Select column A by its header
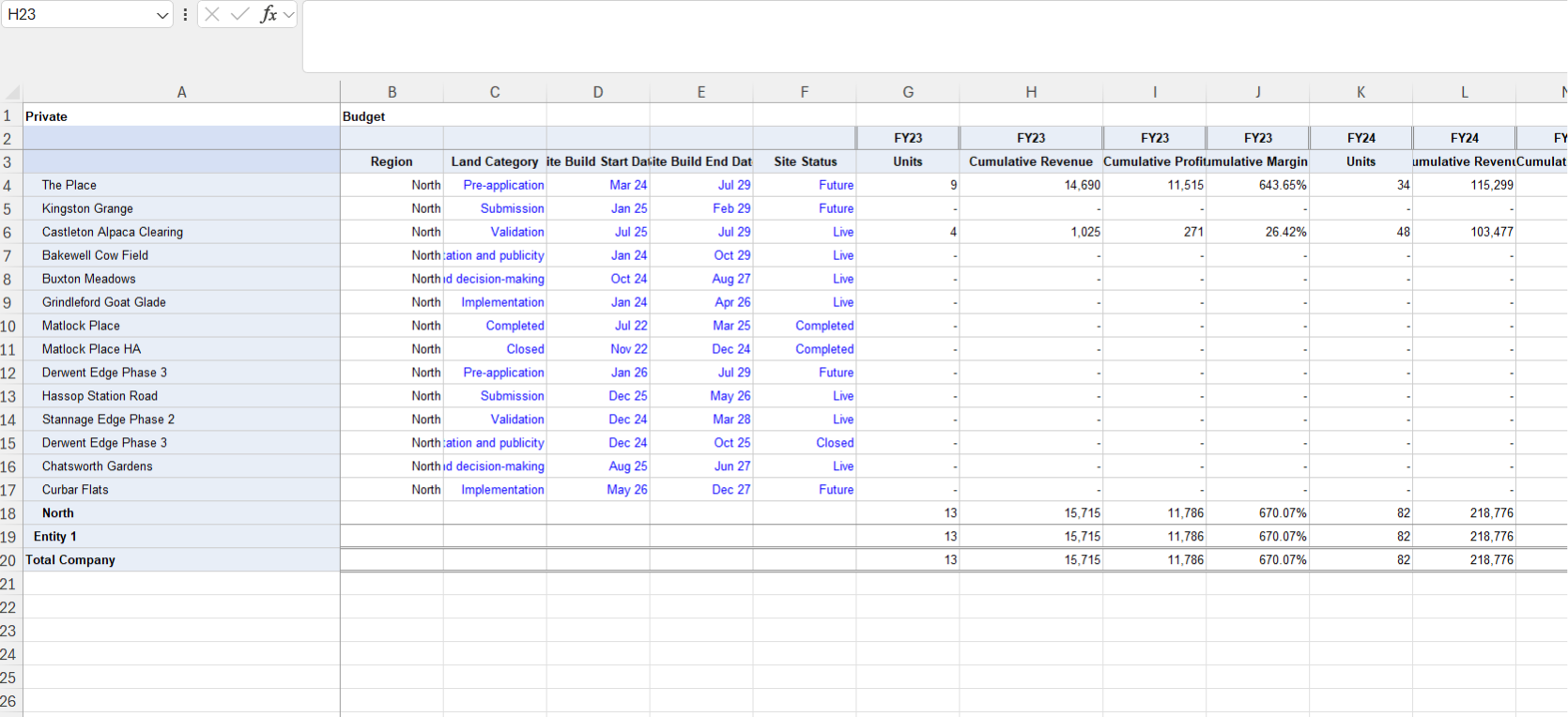Screen dimensions: 1568x717 pyautogui.click(x=181, y=92)
